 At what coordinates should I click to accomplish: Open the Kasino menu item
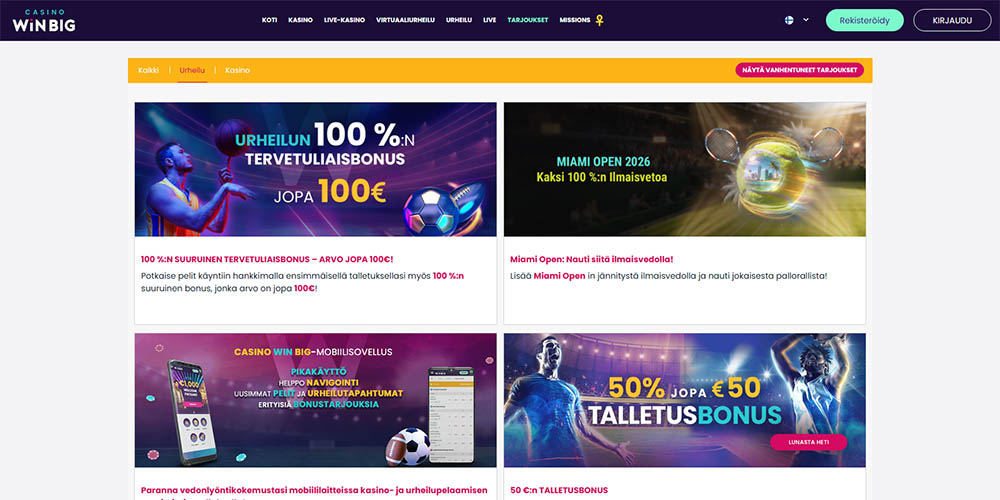pyautogui.click(x=300, y=20)
